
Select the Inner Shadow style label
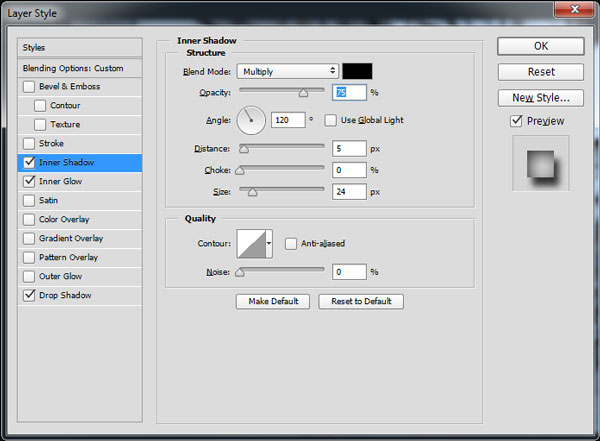point(66,162)
